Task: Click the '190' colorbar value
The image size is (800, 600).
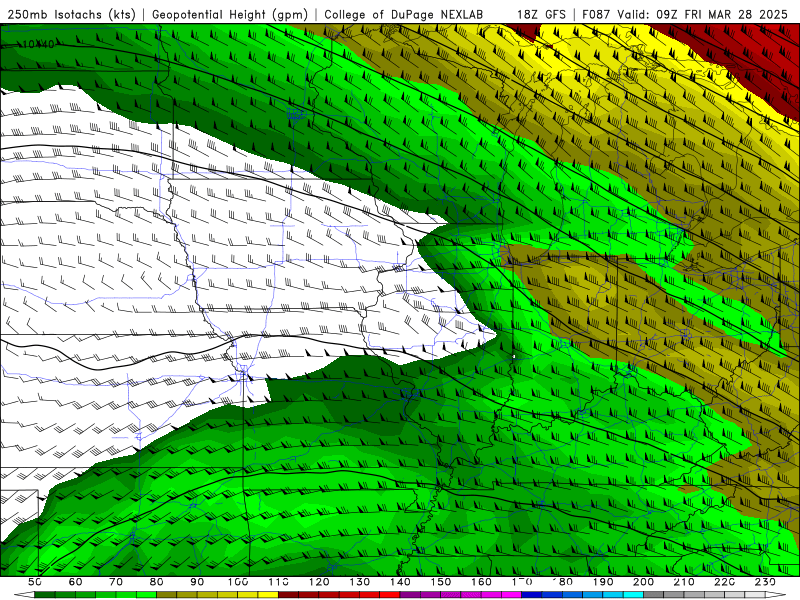Action: 603,582
